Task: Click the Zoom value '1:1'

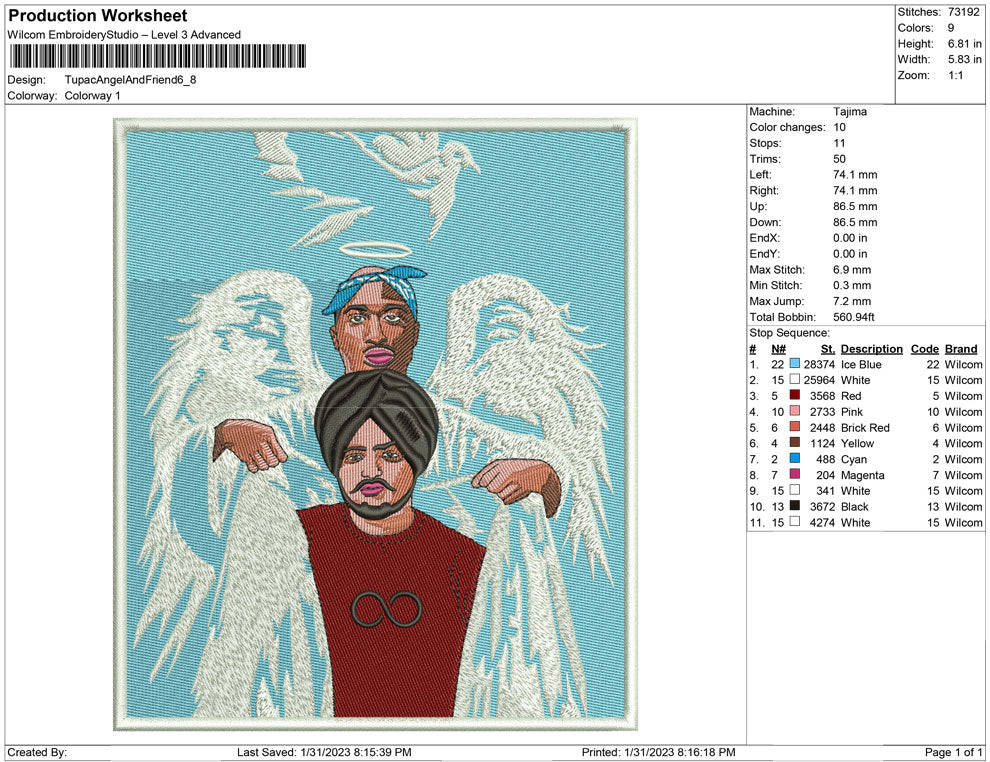Action: [955, 75]
